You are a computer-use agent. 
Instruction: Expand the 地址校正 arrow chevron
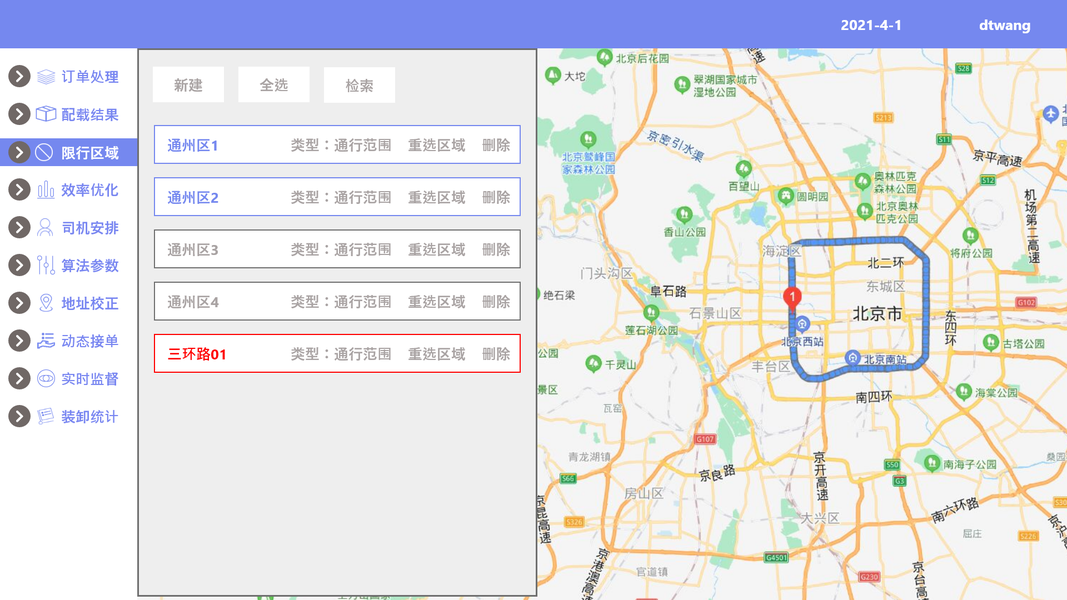(x=19, y=303)
